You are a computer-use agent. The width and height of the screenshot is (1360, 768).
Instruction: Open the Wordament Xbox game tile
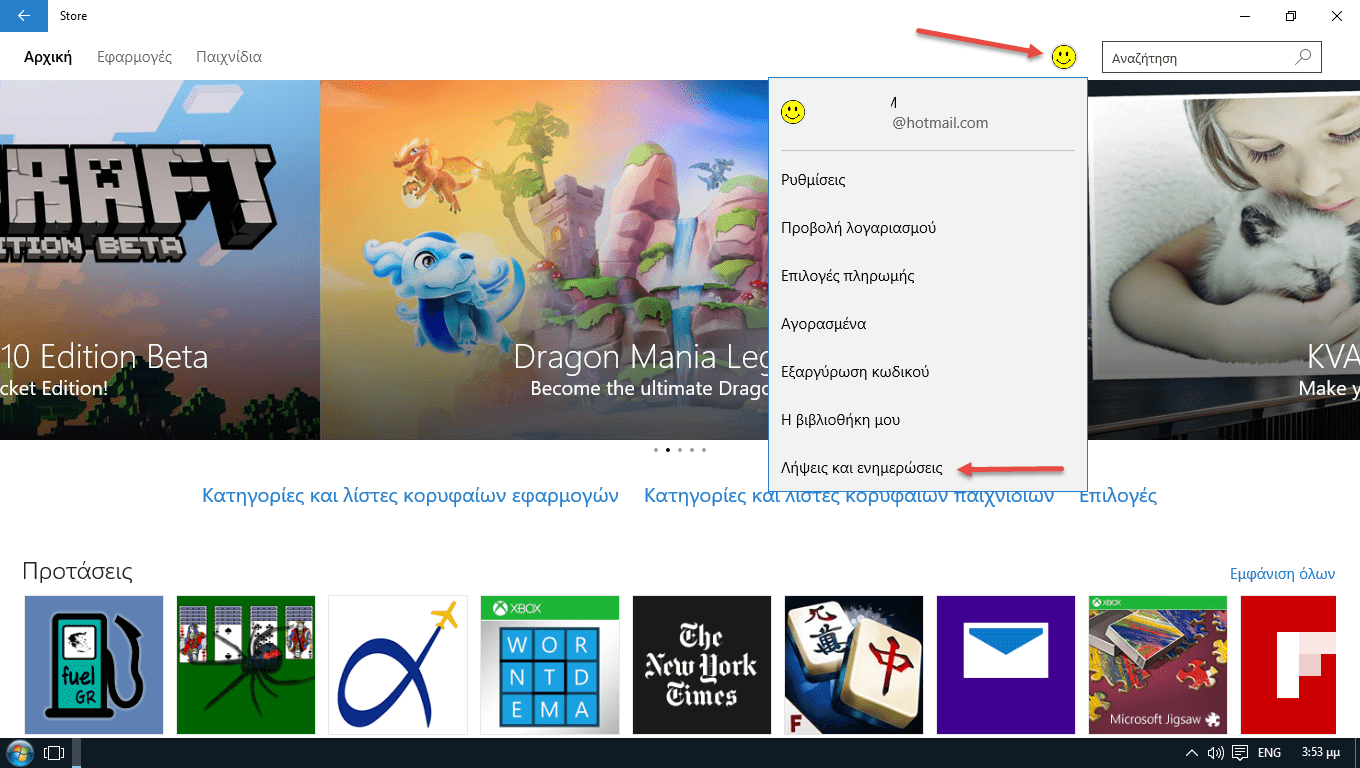point(550,665)
